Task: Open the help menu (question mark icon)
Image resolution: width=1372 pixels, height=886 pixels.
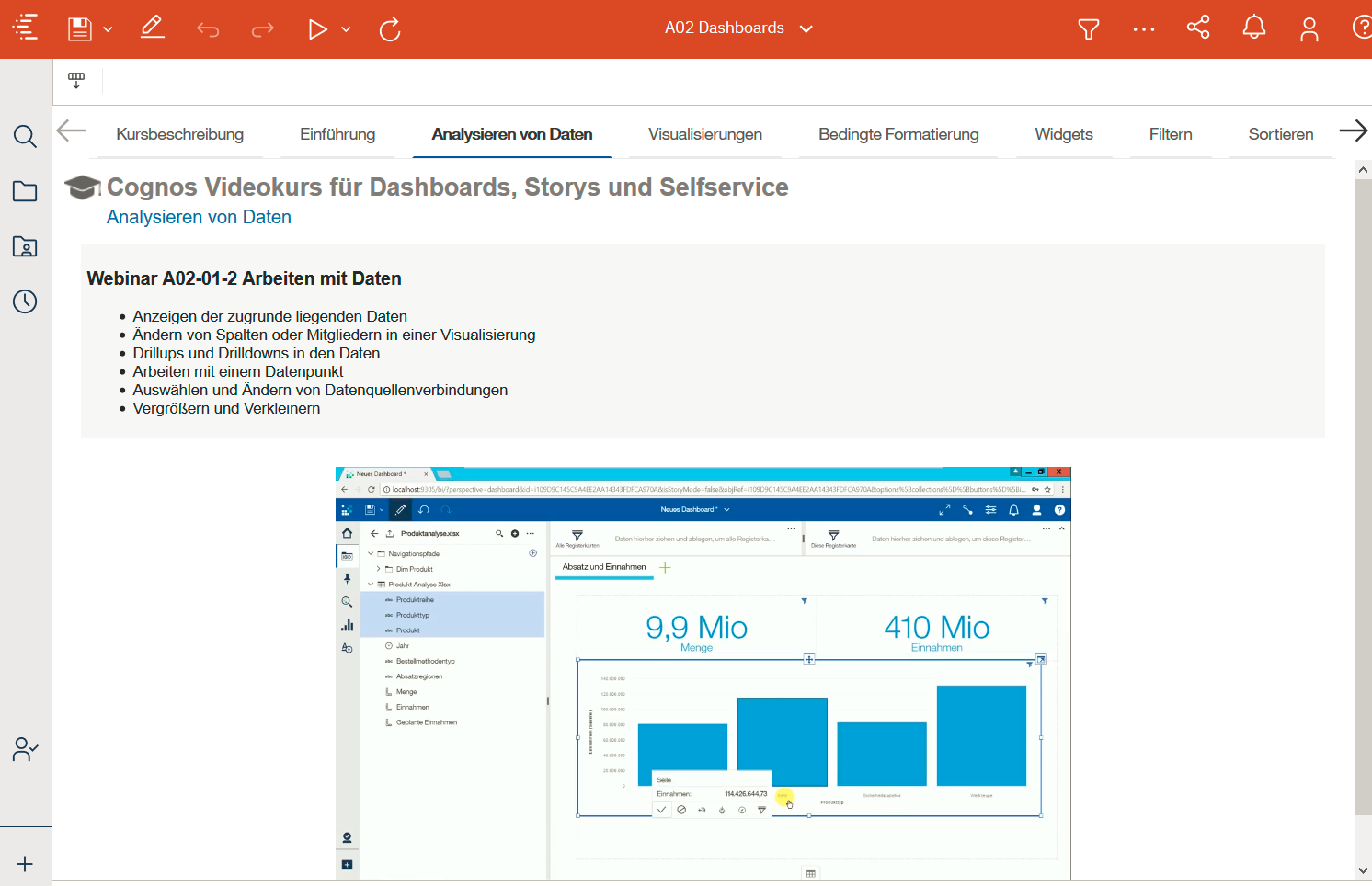Action: point(1362,27)
